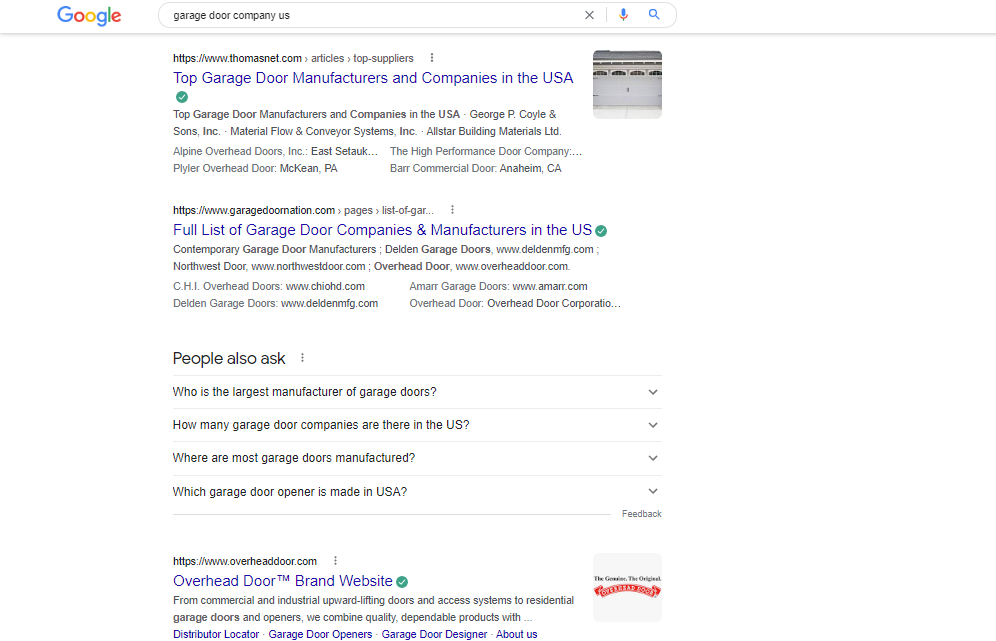The height and width of the screenshot is (641, 996).
Task: Expand 'Which garage door opener is made in USA?'
Action: pyautogui.click(x=417, y=492)
